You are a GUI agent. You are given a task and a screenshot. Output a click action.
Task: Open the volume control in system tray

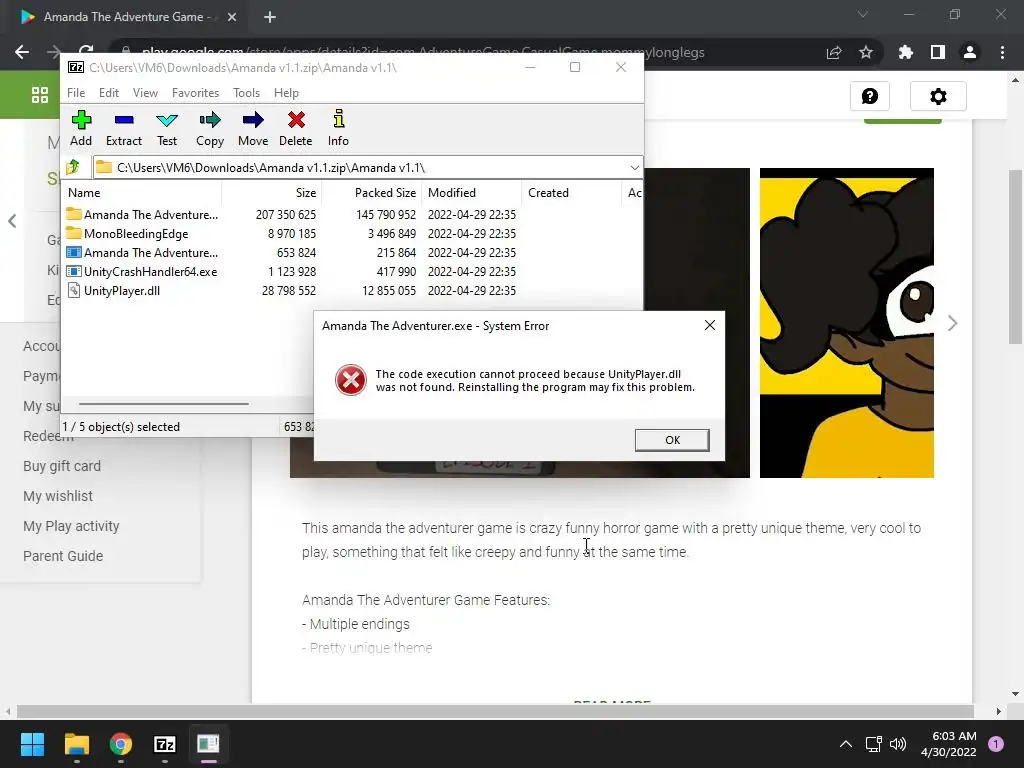(899, 744)
